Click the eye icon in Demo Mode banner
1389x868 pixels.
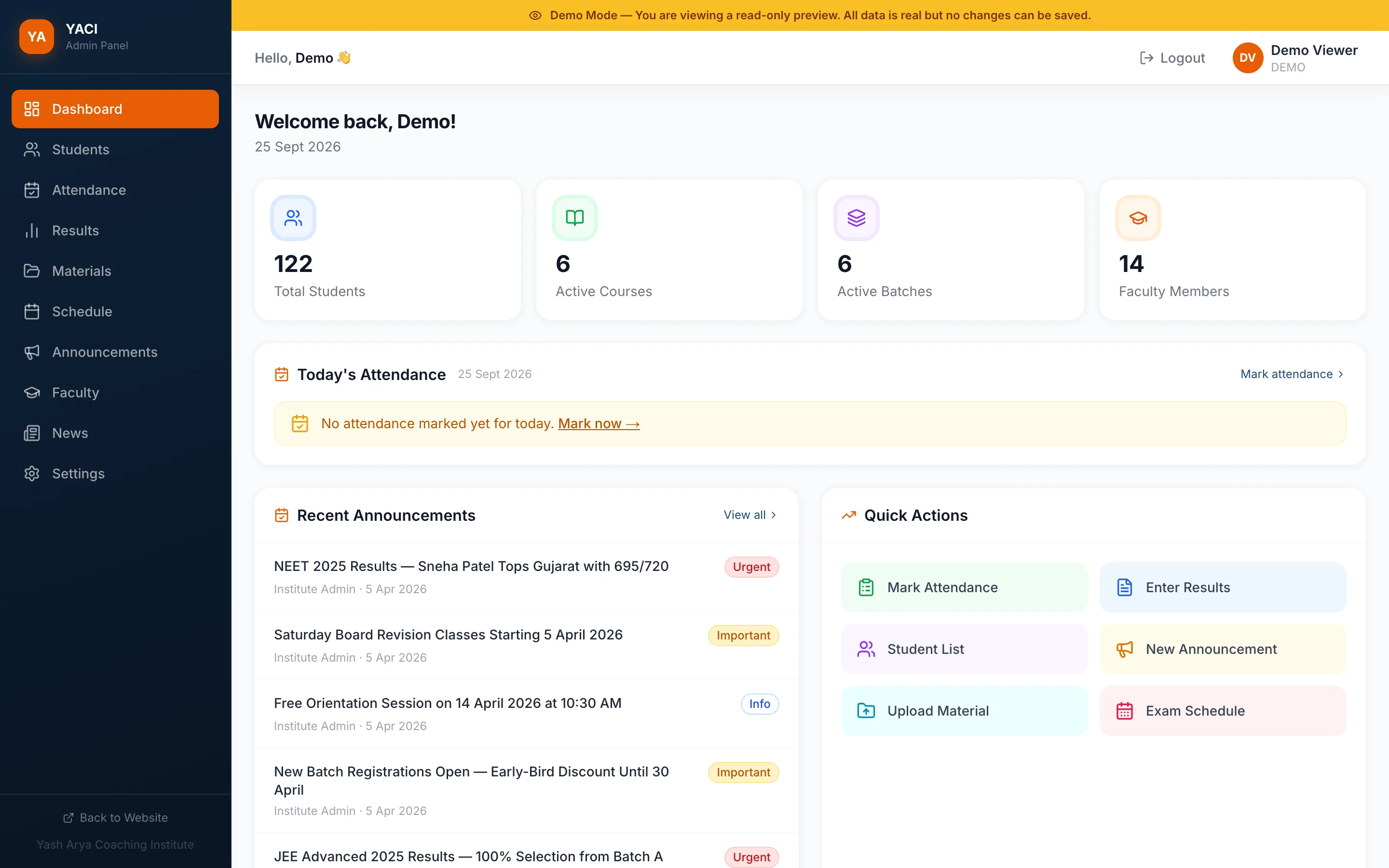tap(535, 15)
